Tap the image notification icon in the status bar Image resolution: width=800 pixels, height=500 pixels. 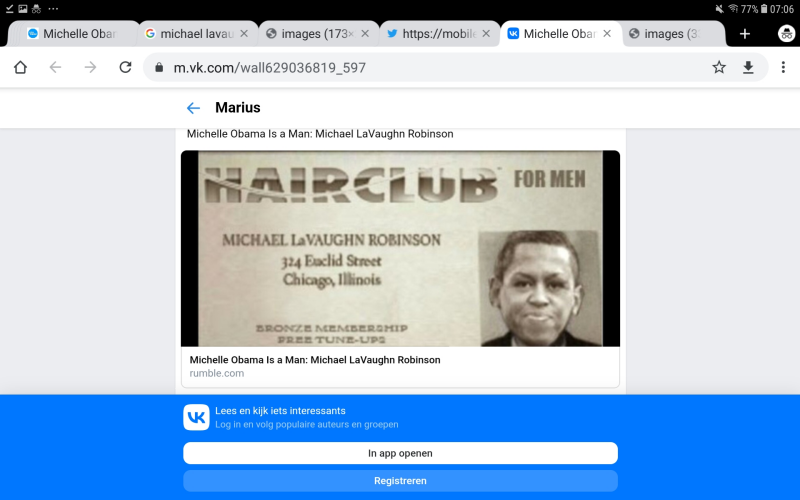(23, 9)
